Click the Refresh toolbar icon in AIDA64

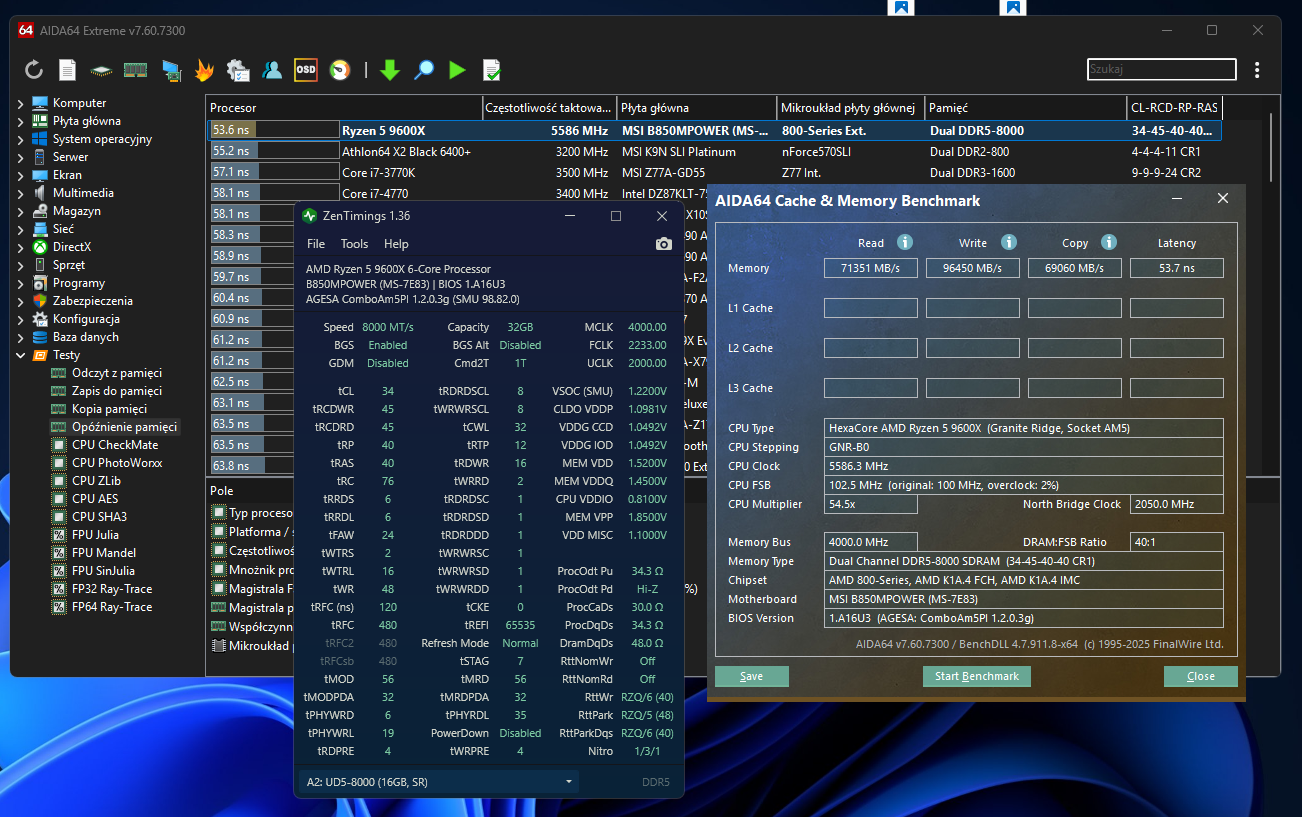(34, 70)
